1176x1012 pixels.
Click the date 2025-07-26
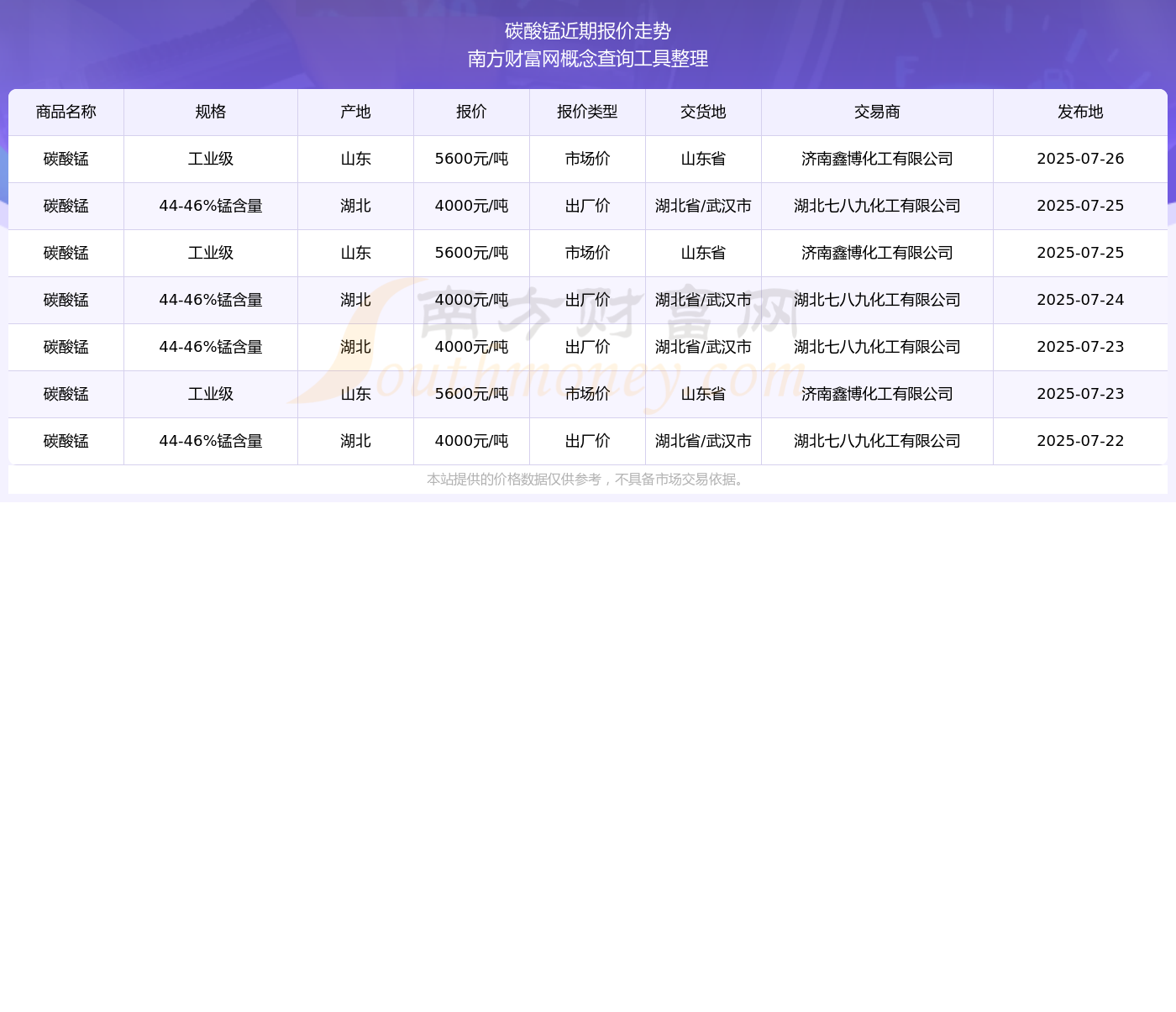click(x=1081, y=159)
